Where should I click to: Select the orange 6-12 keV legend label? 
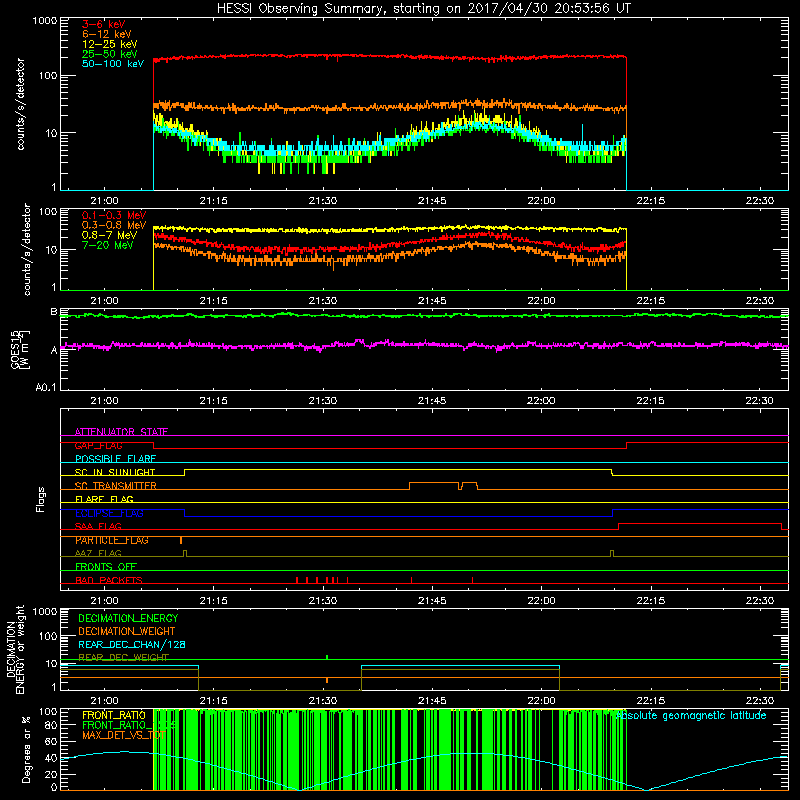coord(107,34)
